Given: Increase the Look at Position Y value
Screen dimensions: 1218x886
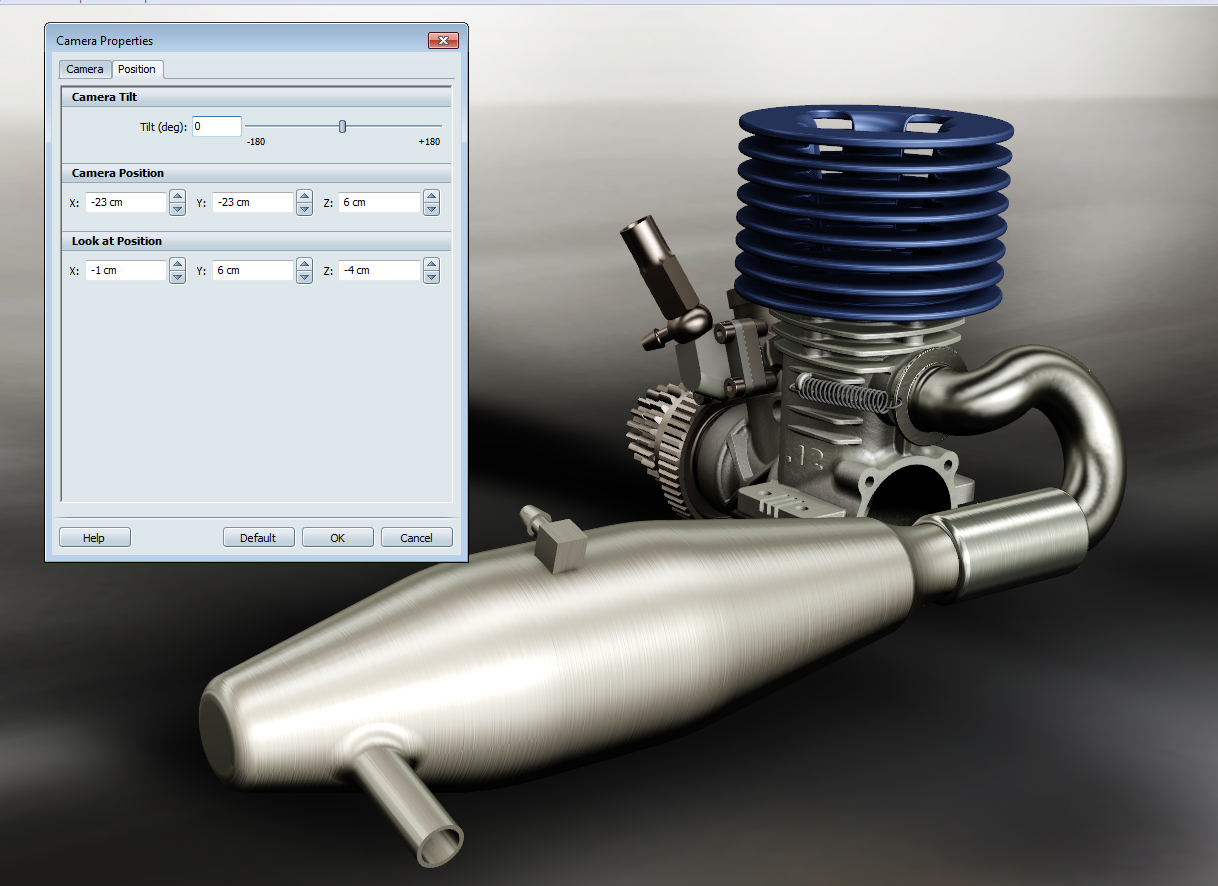Looking at the screenshot, I should tap(304, 265).
